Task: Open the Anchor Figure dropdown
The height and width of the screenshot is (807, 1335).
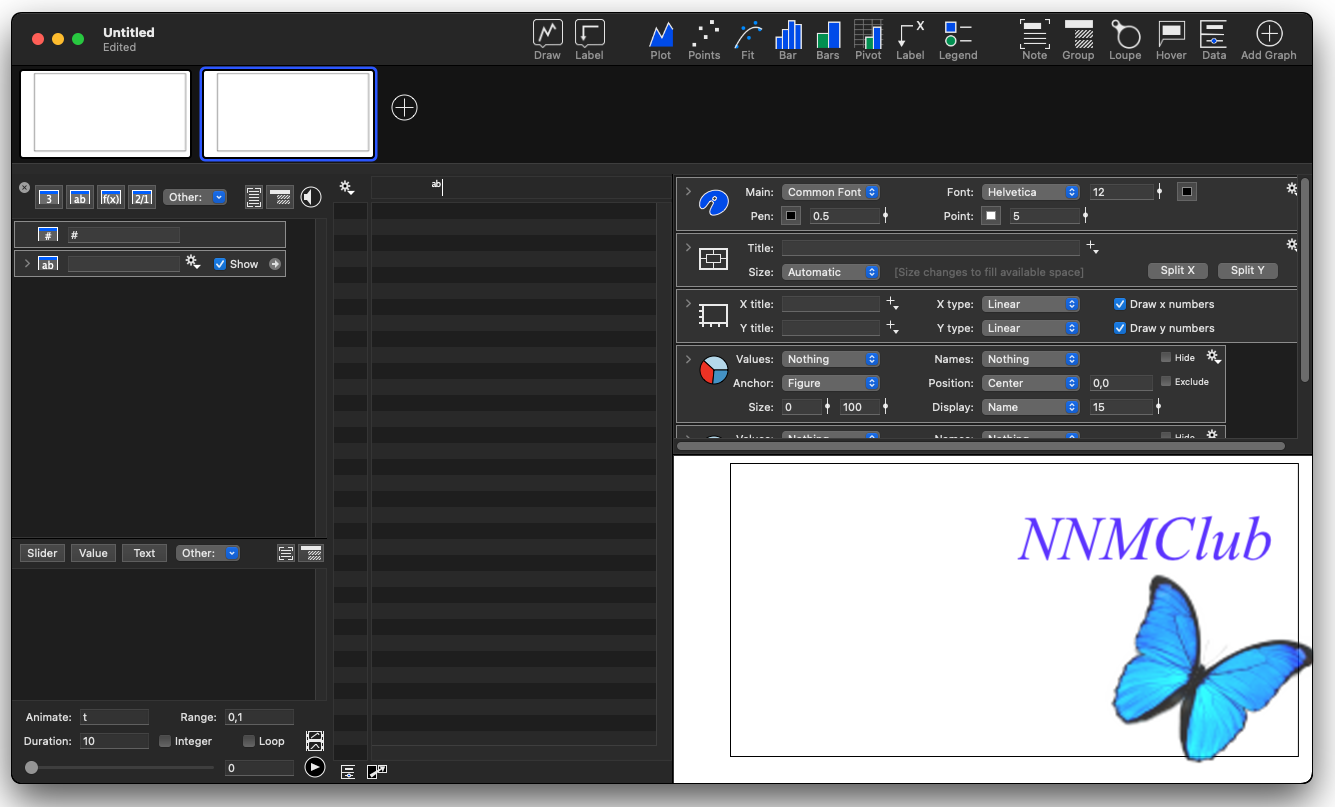Action: pyautogui.click(x=831, y=383)
